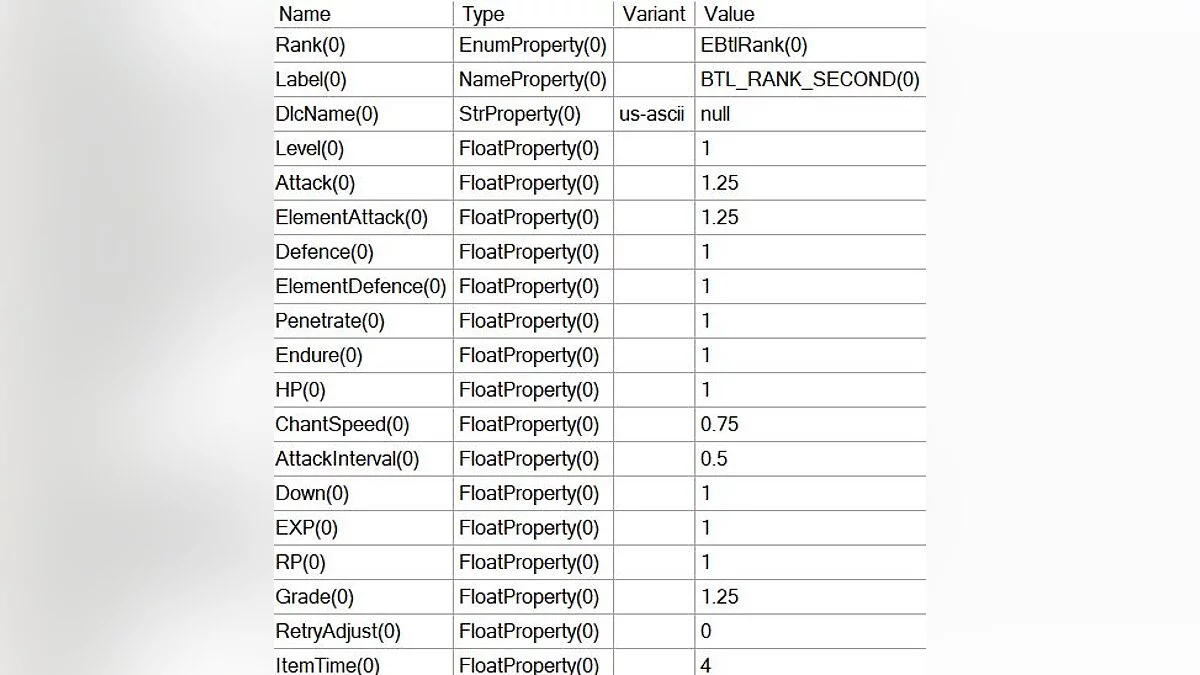Click the Attack(0) row name
The height and width of the screenshot is (675, 1200).
pyautogui.click(x=315, y=183)
